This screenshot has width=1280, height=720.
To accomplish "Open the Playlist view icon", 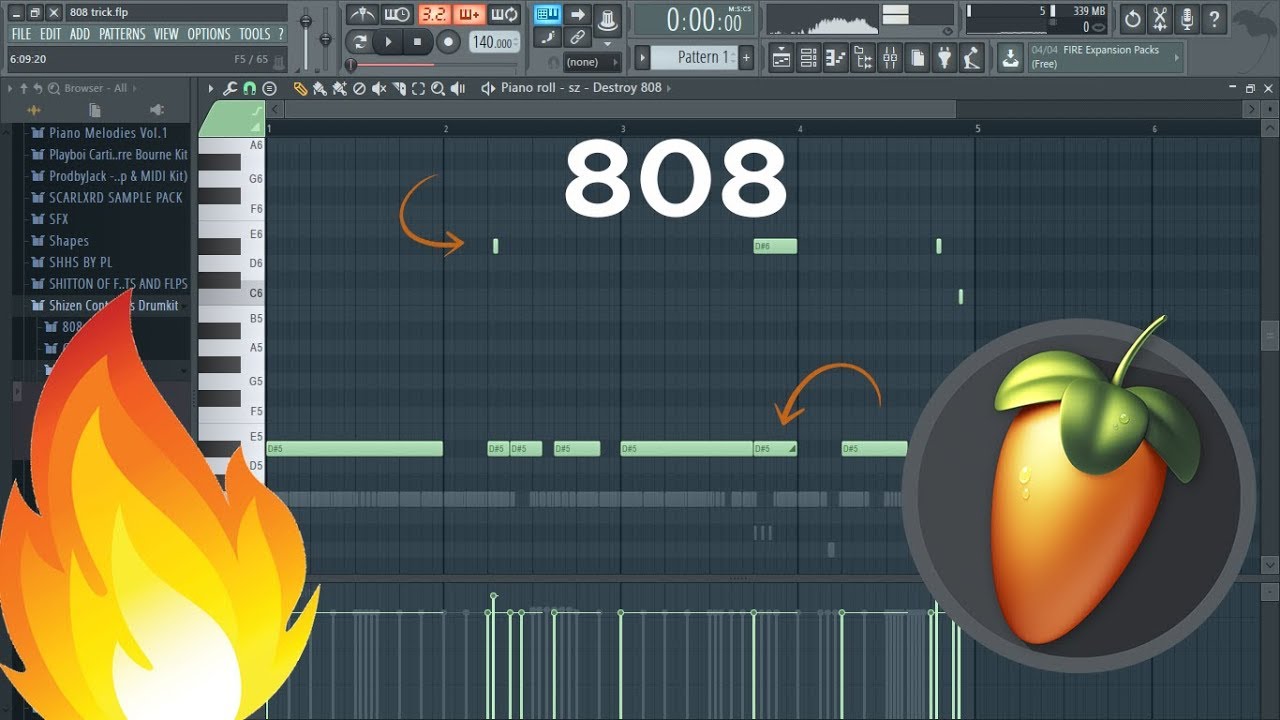I will tap(781, 58).
